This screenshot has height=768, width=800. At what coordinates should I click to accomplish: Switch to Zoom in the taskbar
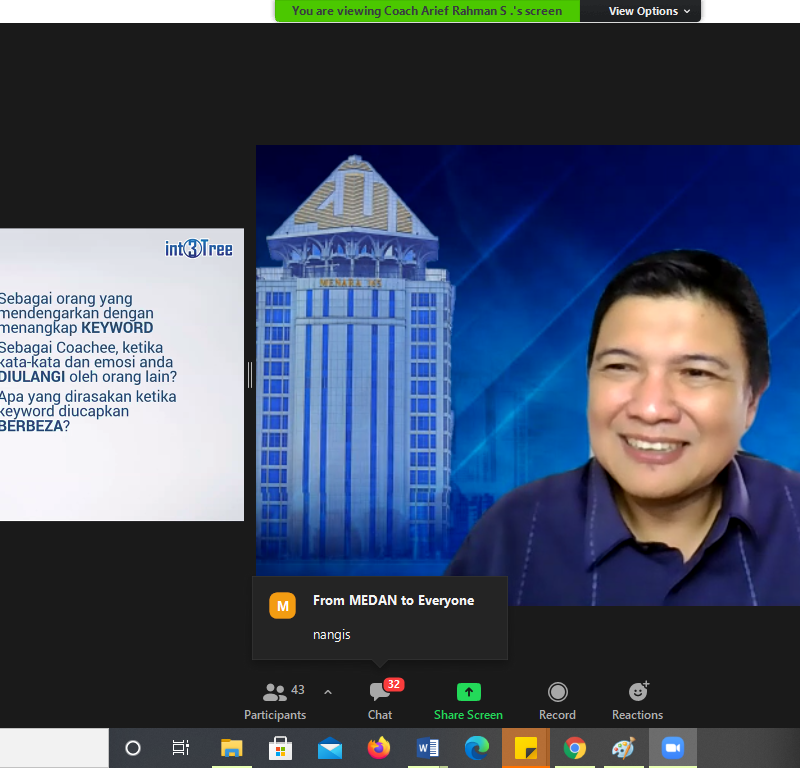pyautogui.click(x=672, y=748)
